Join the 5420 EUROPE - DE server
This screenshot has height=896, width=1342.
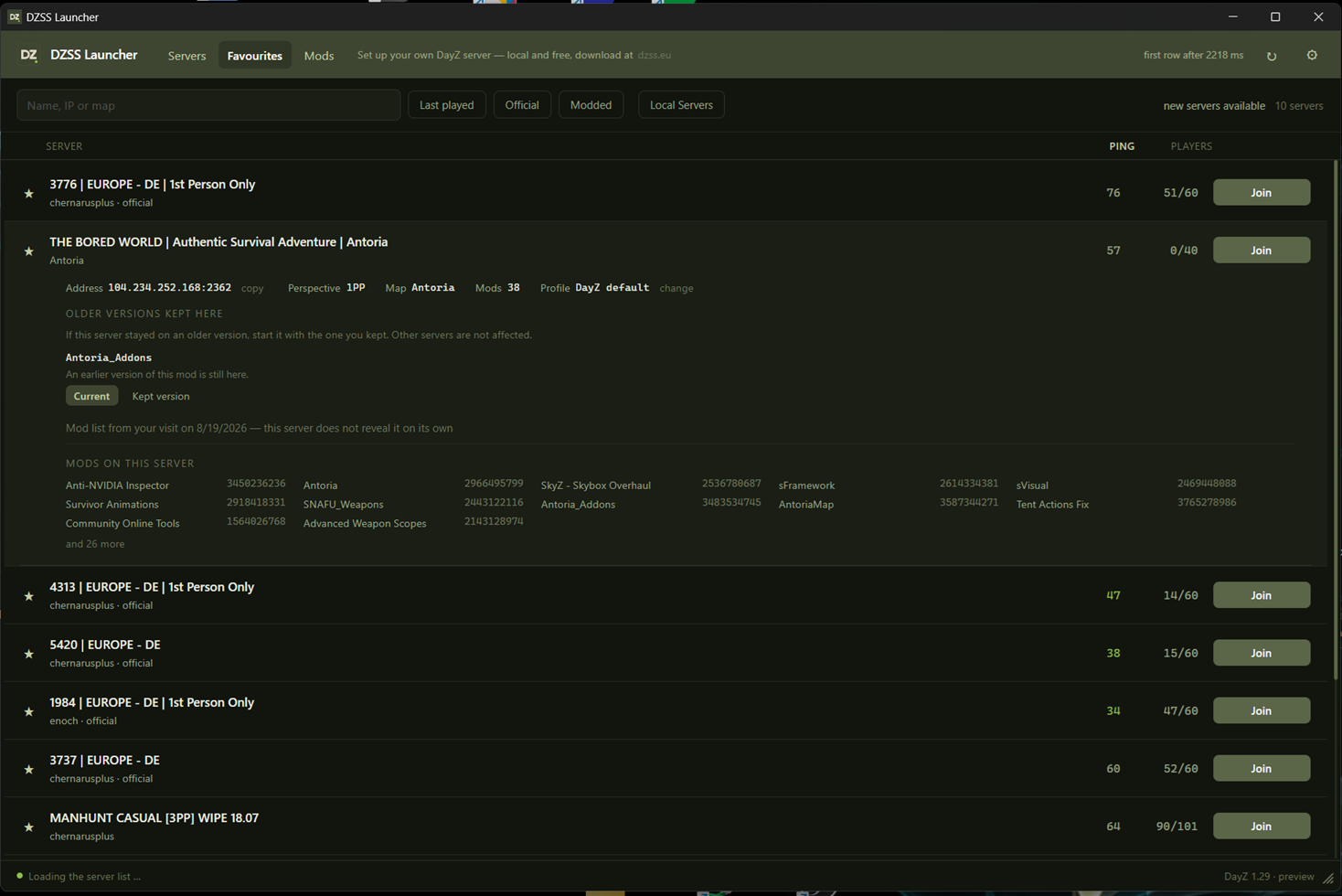coord(1262,653)
